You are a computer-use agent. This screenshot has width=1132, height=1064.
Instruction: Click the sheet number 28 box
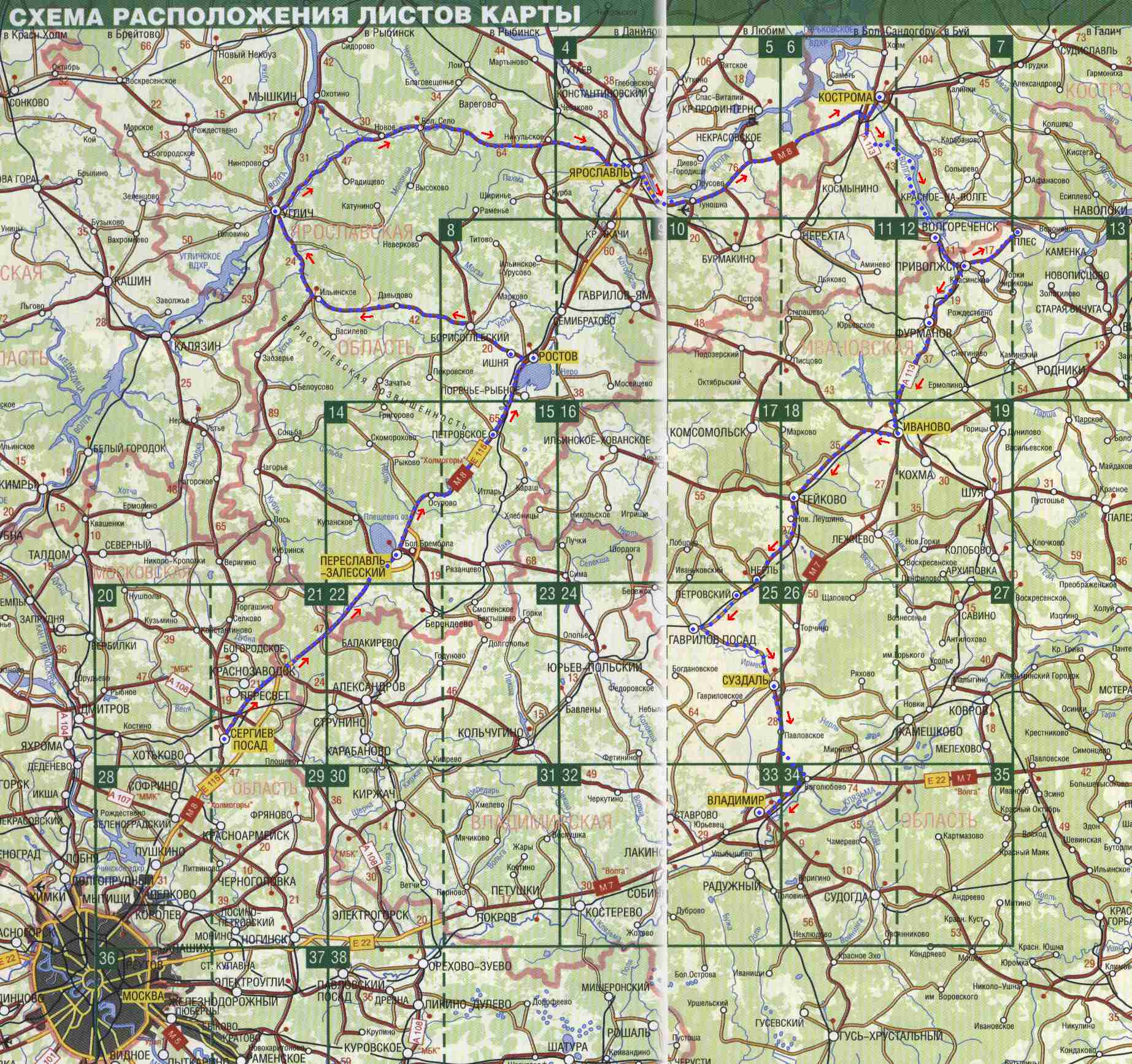pos(106,777)
